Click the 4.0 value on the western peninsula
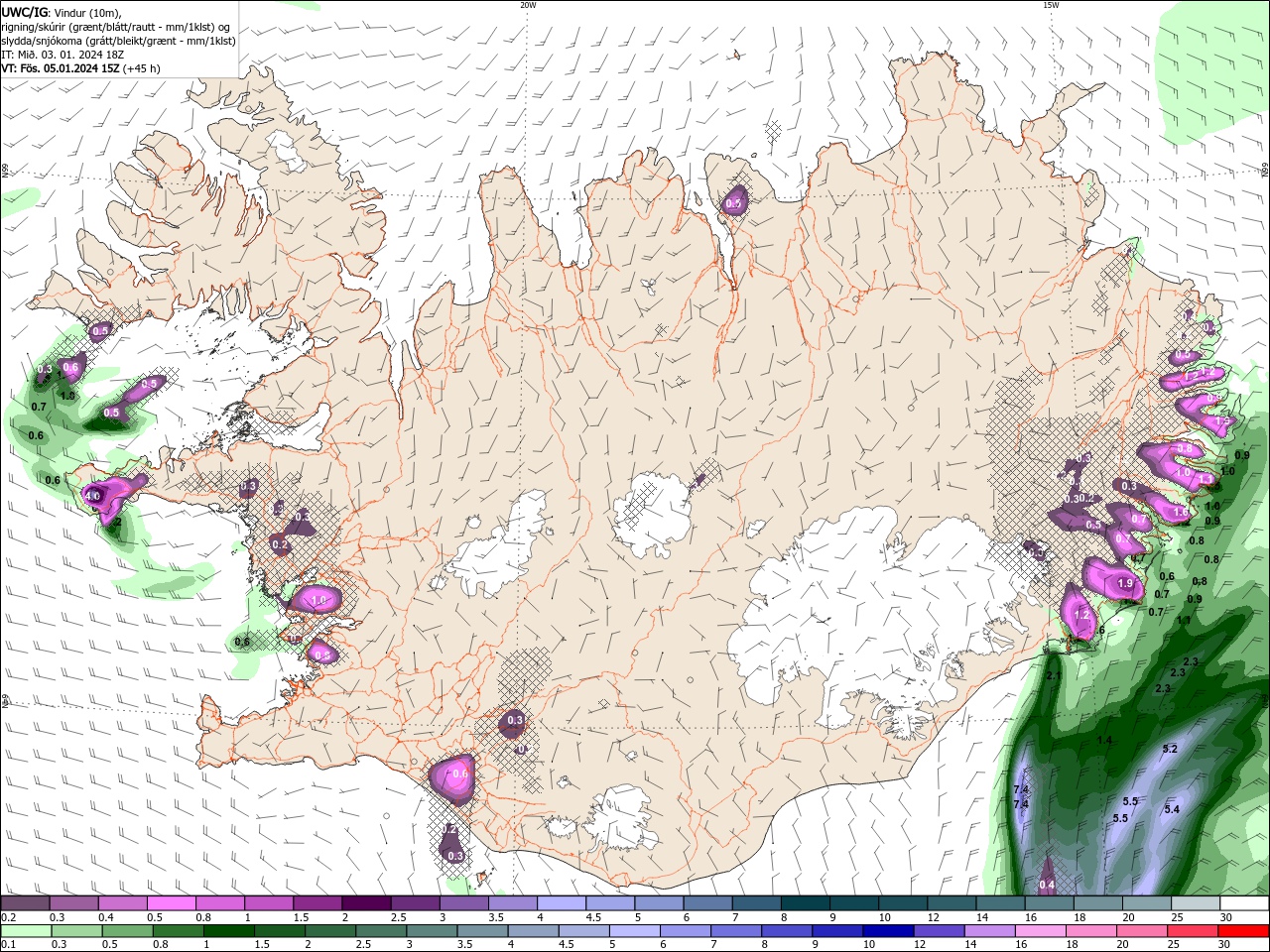 point(92,495)
